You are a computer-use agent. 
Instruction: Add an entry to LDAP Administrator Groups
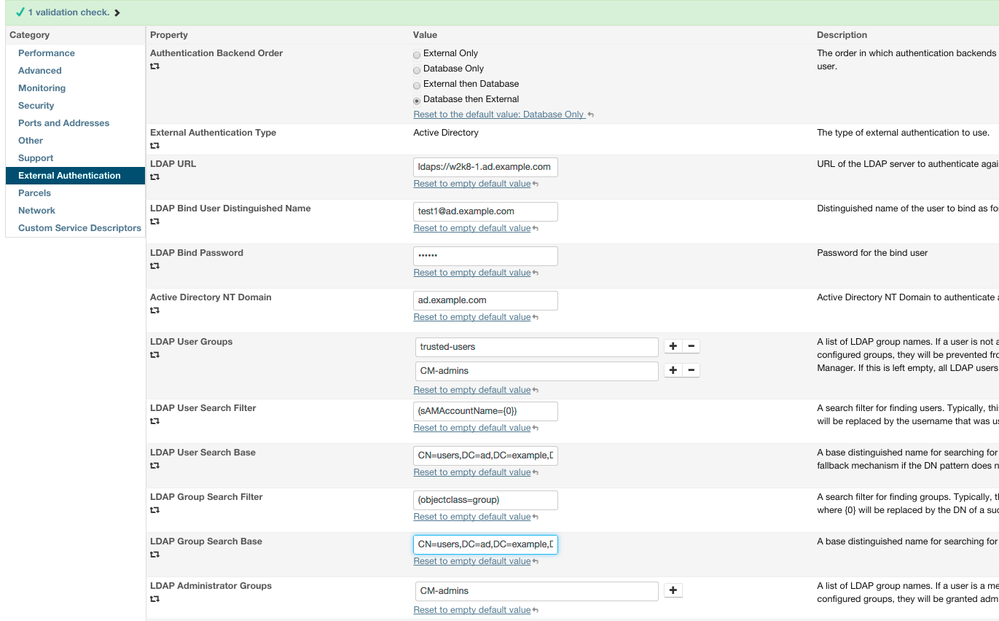pos(673,590)
